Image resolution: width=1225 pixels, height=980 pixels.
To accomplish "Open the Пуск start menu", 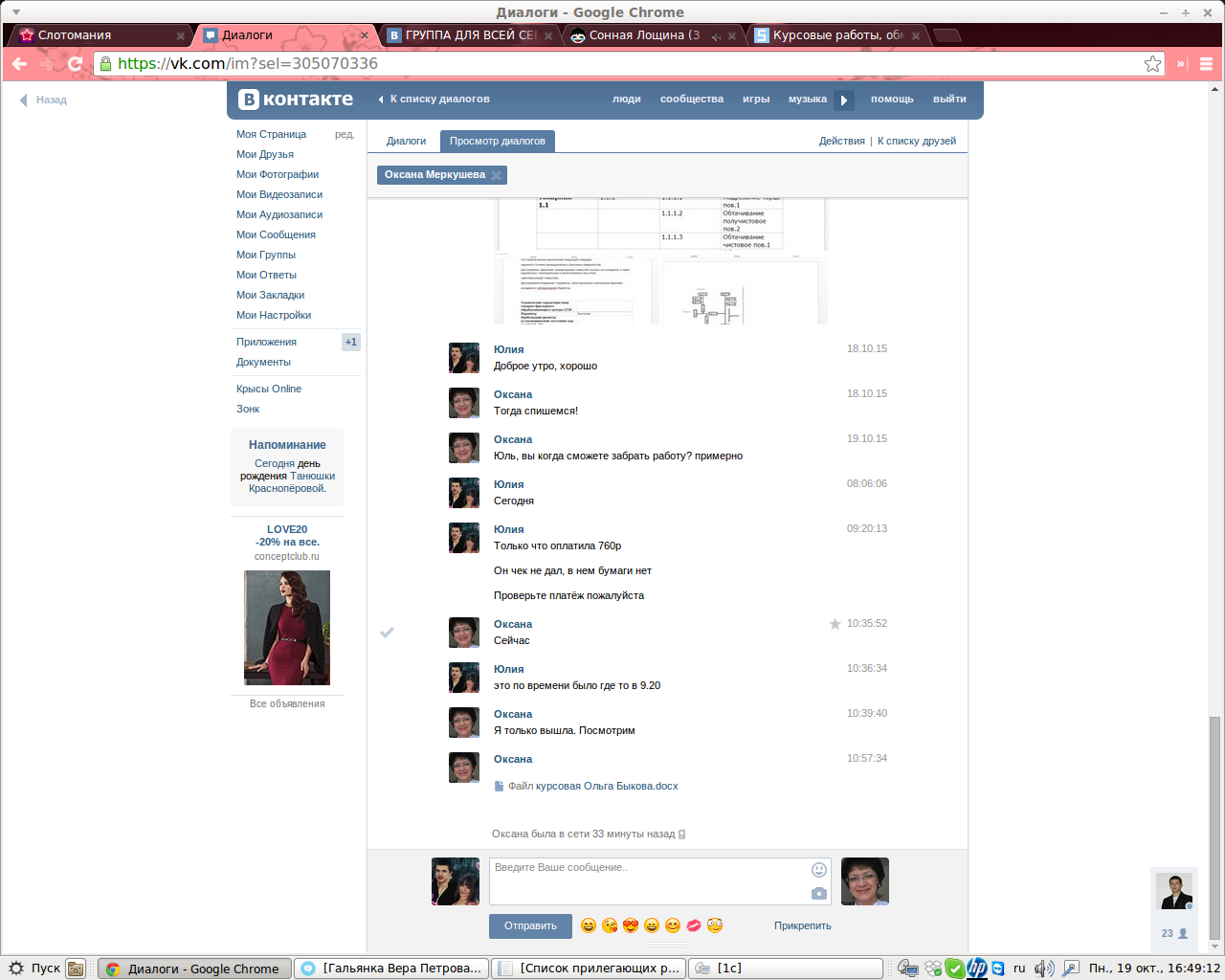I will pos(35,969).
